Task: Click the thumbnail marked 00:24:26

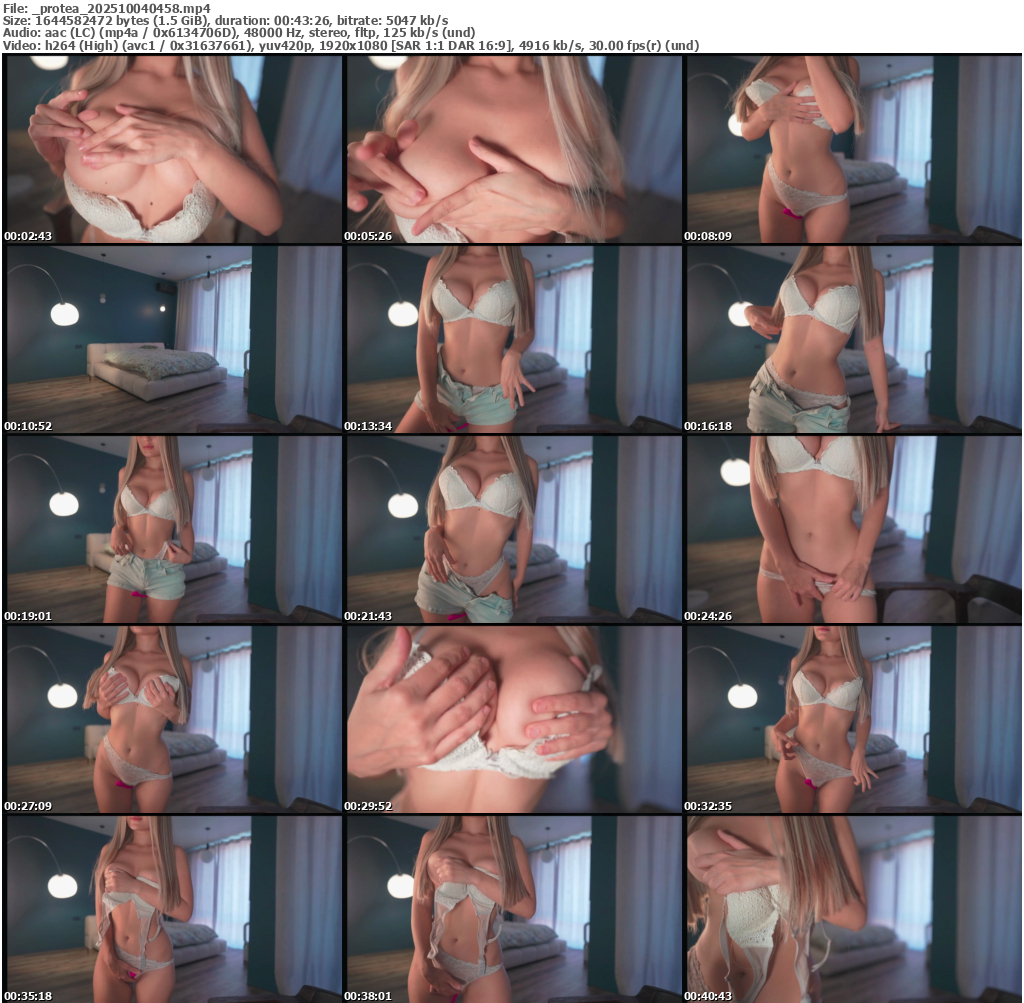Action: coord(852,529)
